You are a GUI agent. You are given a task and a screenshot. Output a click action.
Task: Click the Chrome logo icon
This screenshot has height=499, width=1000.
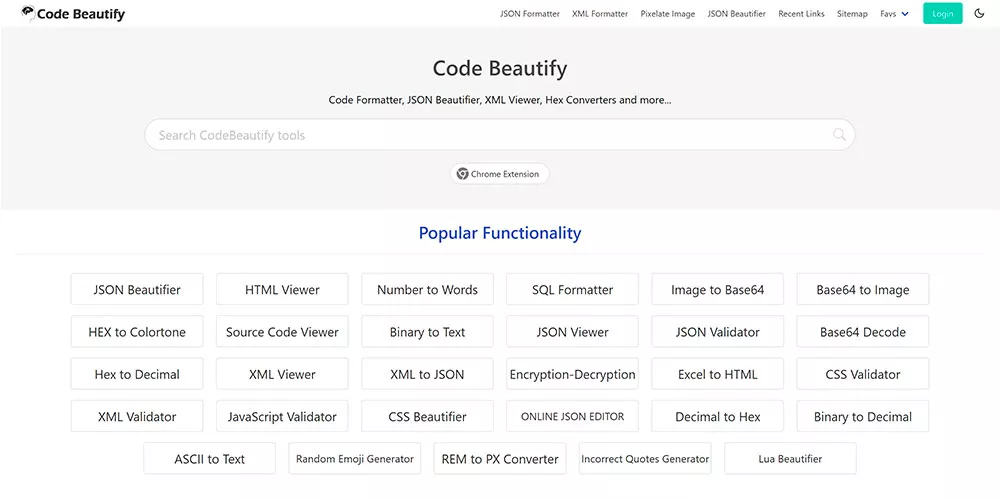(x=463, y=174)
